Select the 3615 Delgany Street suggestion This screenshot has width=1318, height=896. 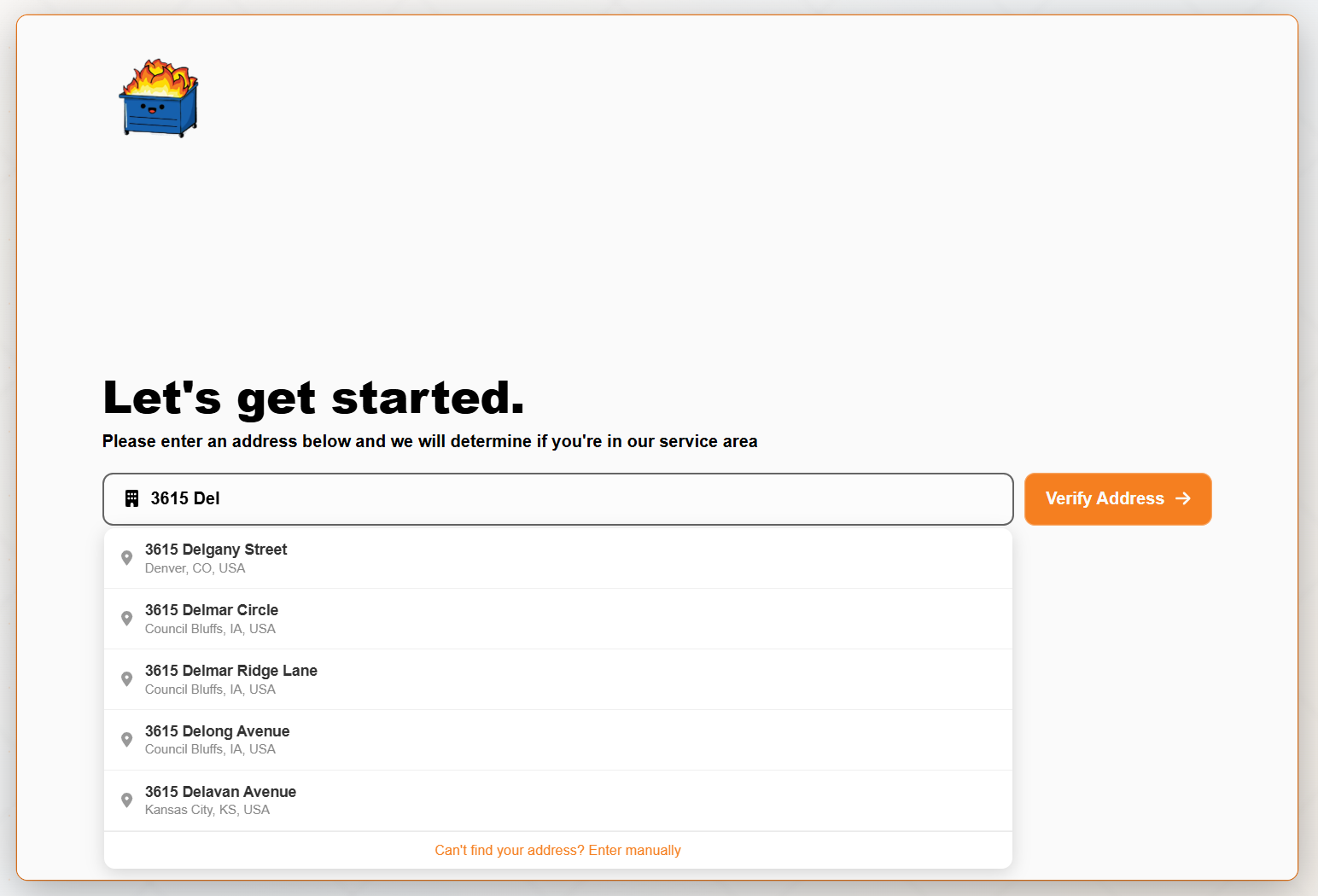pos(557,558)
